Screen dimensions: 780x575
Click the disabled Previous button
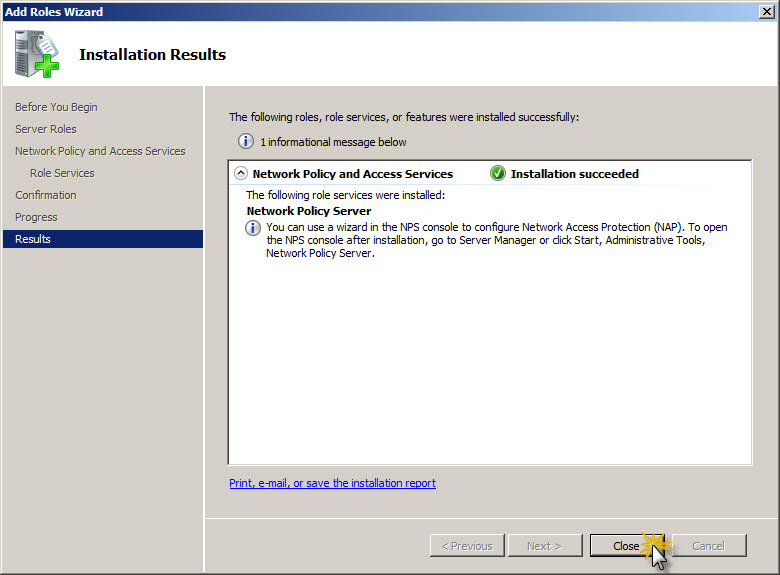(467, 546)
